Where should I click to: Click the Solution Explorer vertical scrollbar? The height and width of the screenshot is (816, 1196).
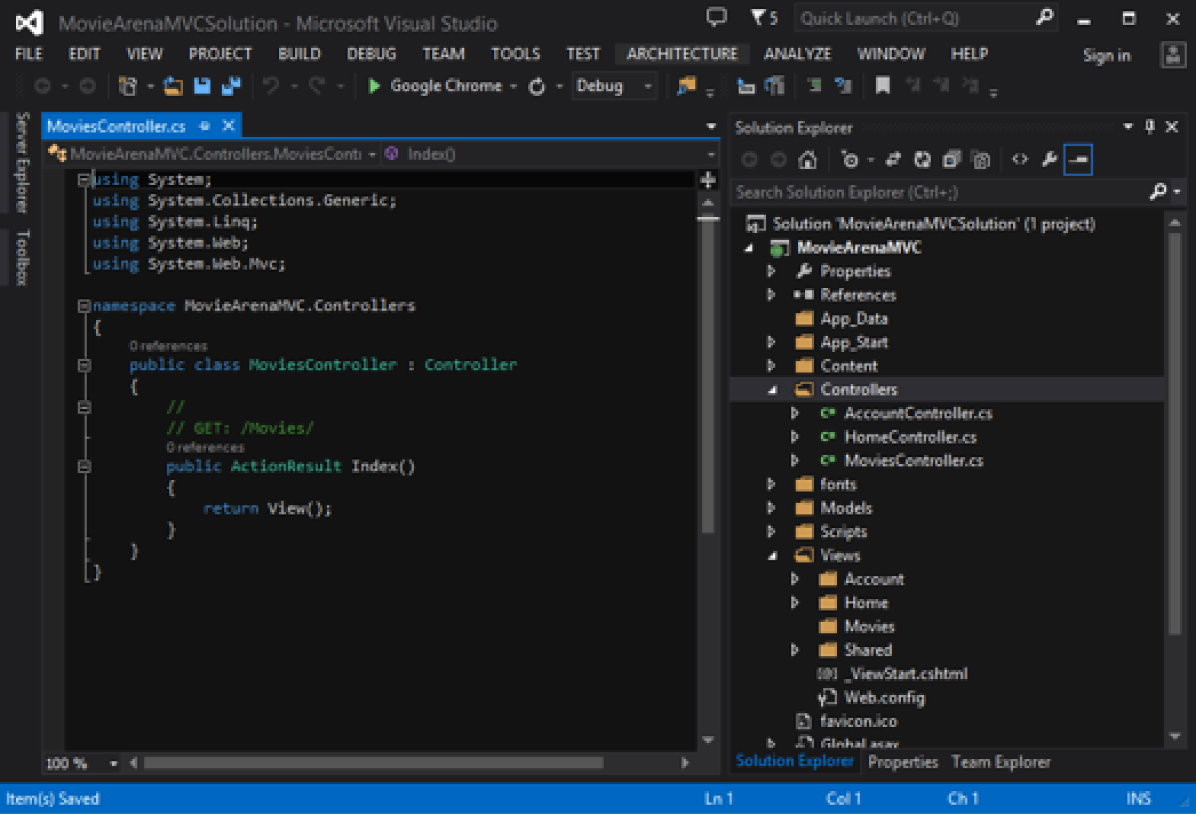(1175, 432)
